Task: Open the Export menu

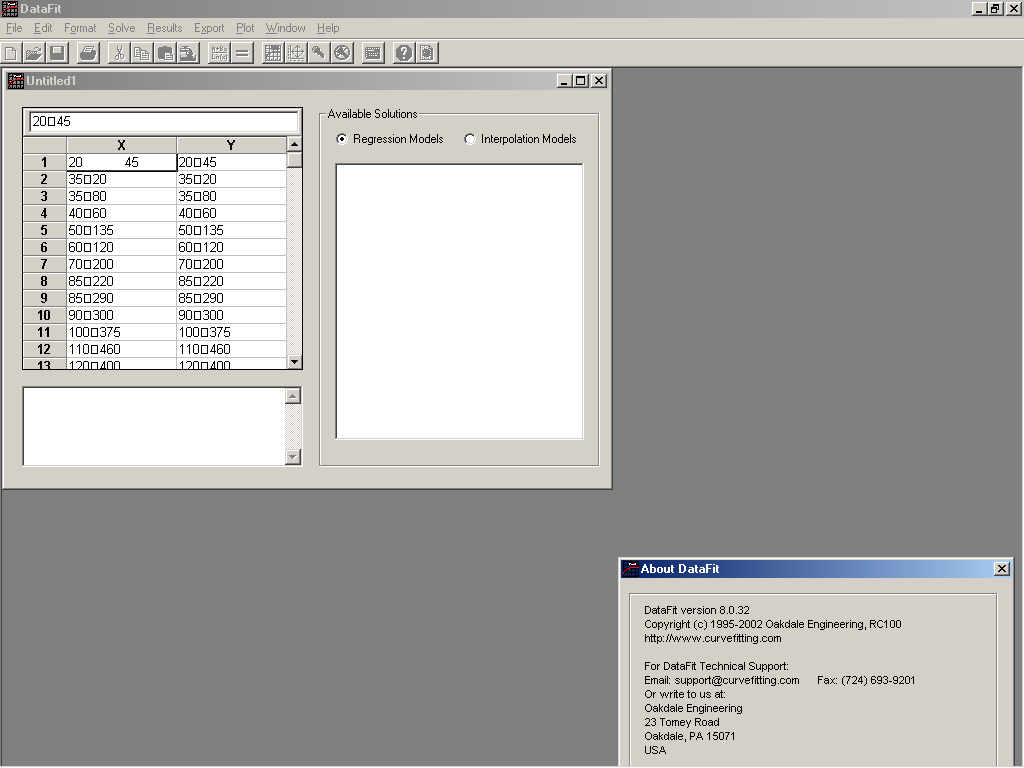Action: coord(209,28)
